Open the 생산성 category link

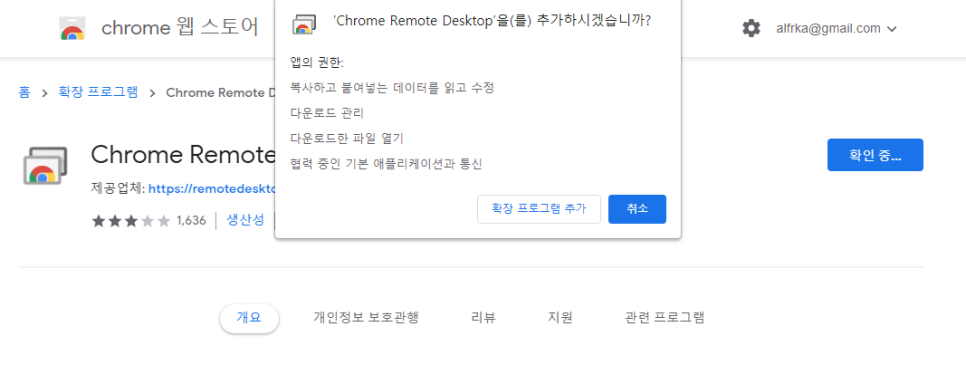[245, 220]
